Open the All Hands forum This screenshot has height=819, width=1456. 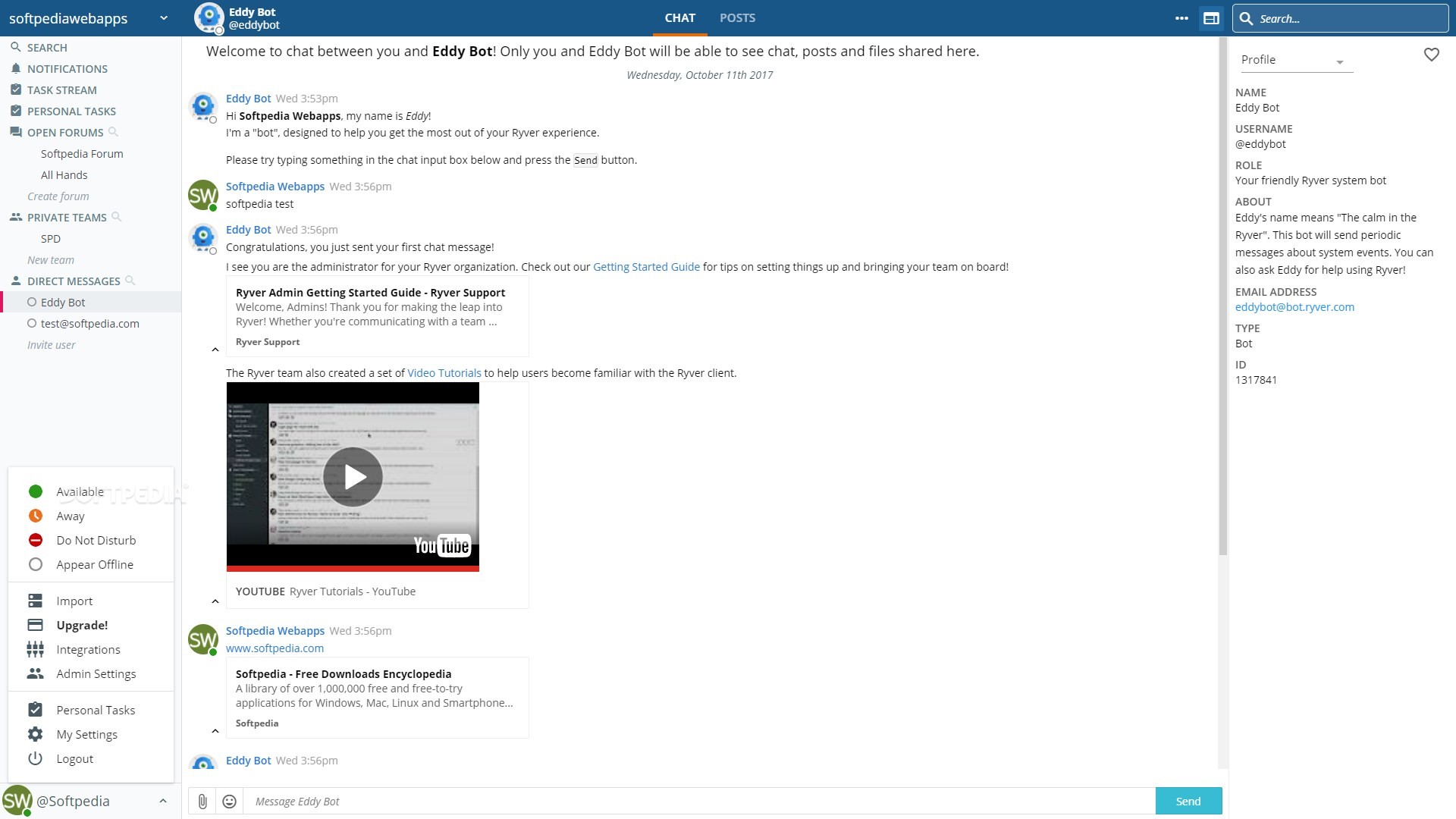click(x=64, y=174)
